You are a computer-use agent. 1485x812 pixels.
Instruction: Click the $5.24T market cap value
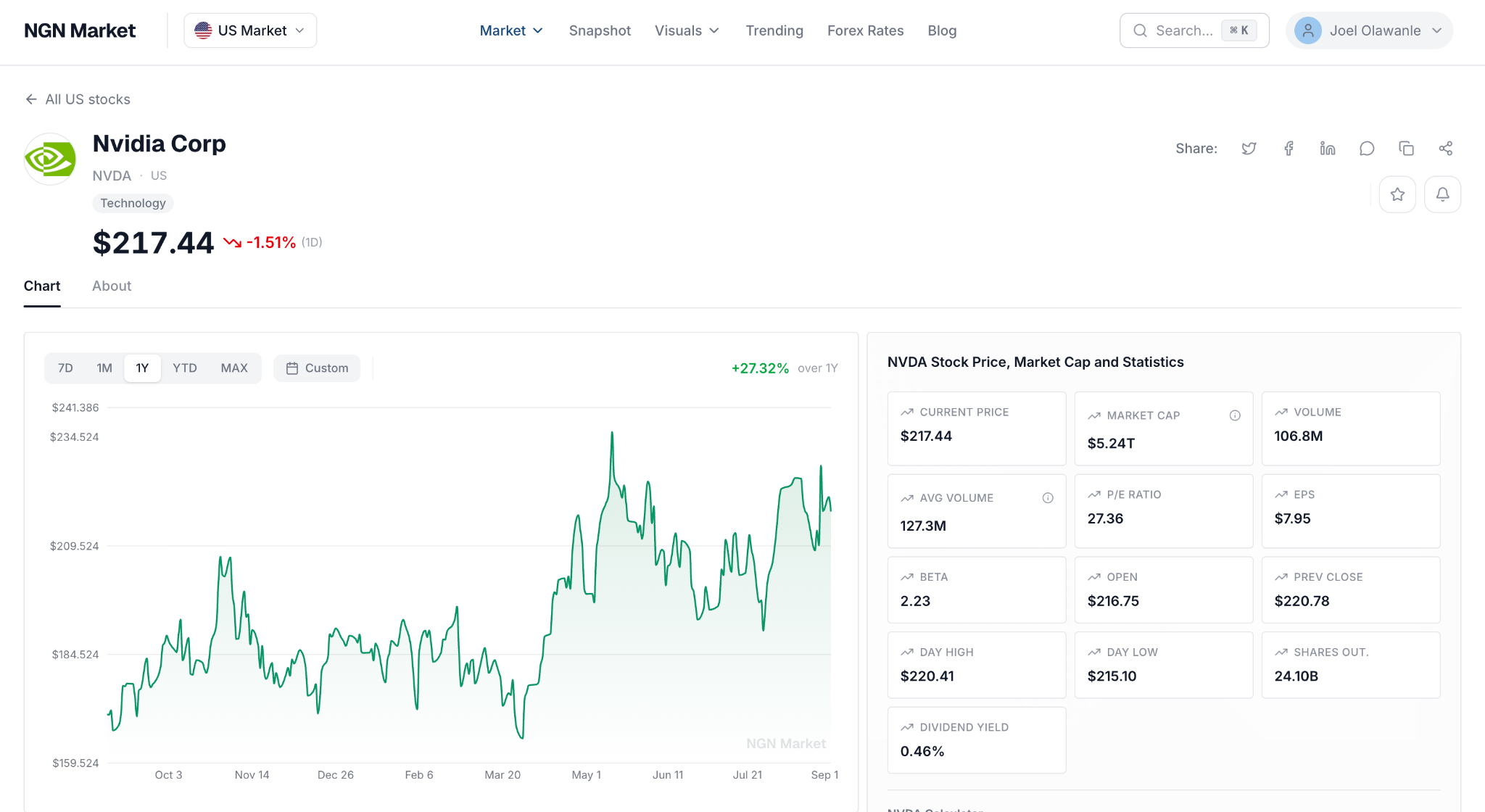1111,443
